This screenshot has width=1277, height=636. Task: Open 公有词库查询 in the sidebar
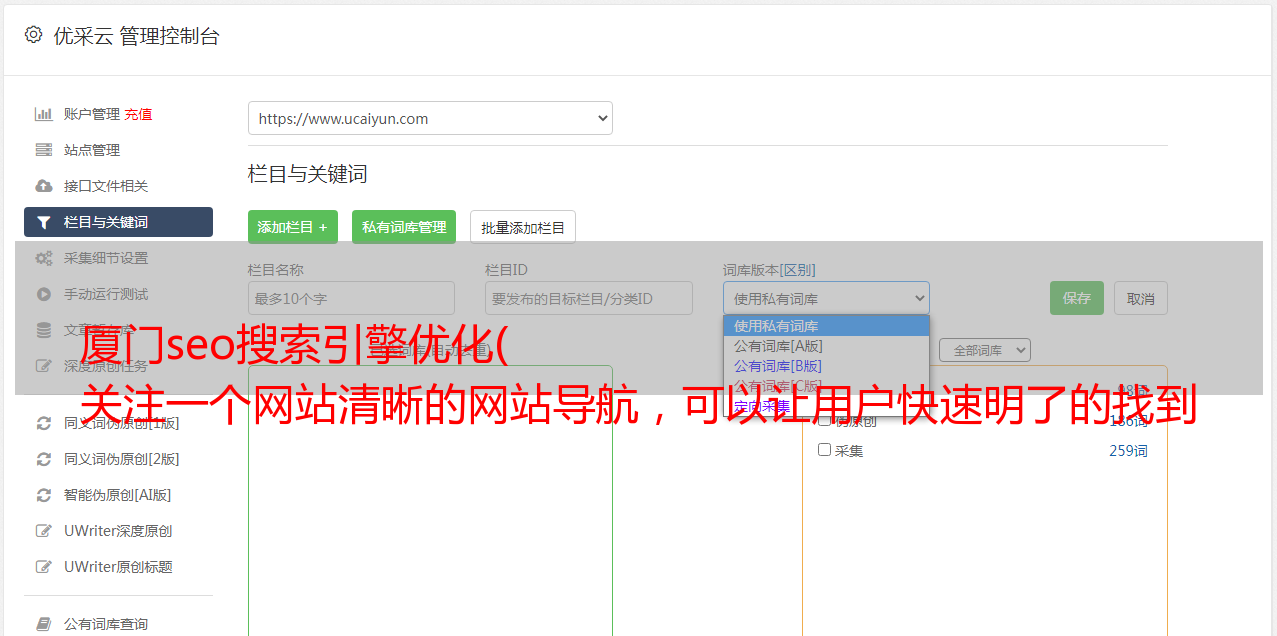(x=106, y=624)
